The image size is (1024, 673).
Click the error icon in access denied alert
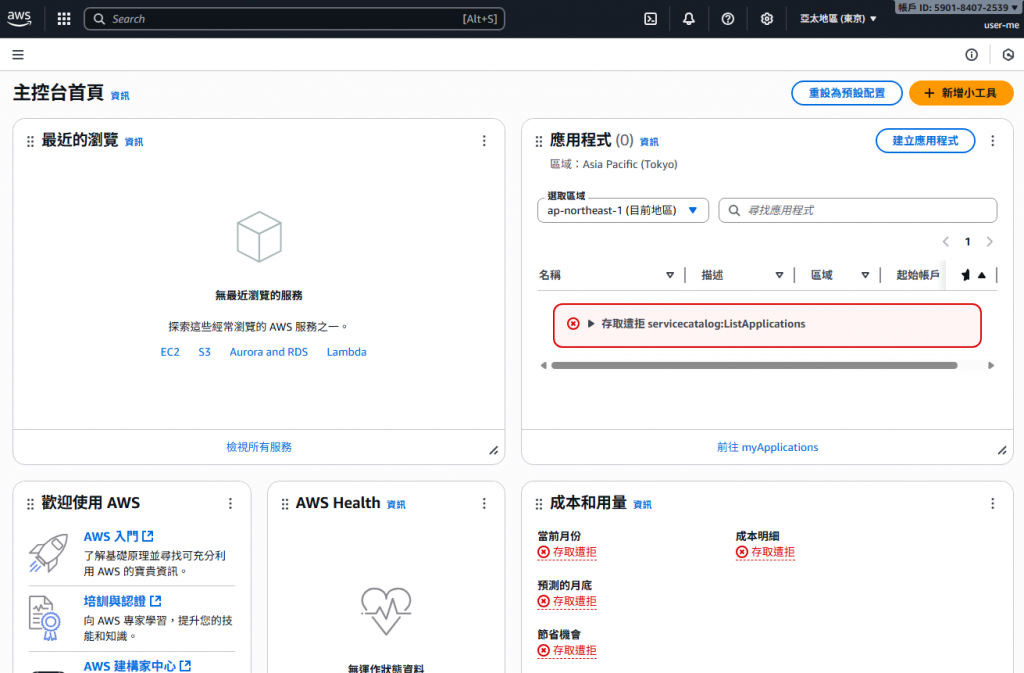coord(573,324)
